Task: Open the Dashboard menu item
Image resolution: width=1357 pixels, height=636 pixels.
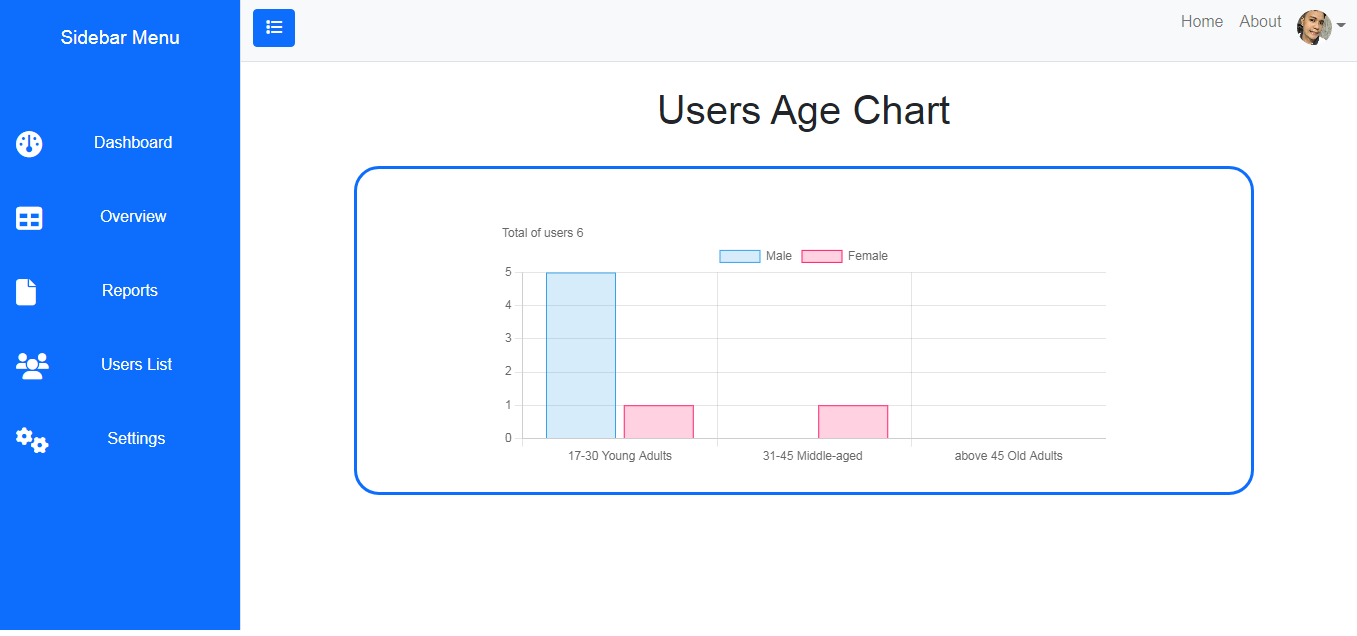Action: coord(133,143)
